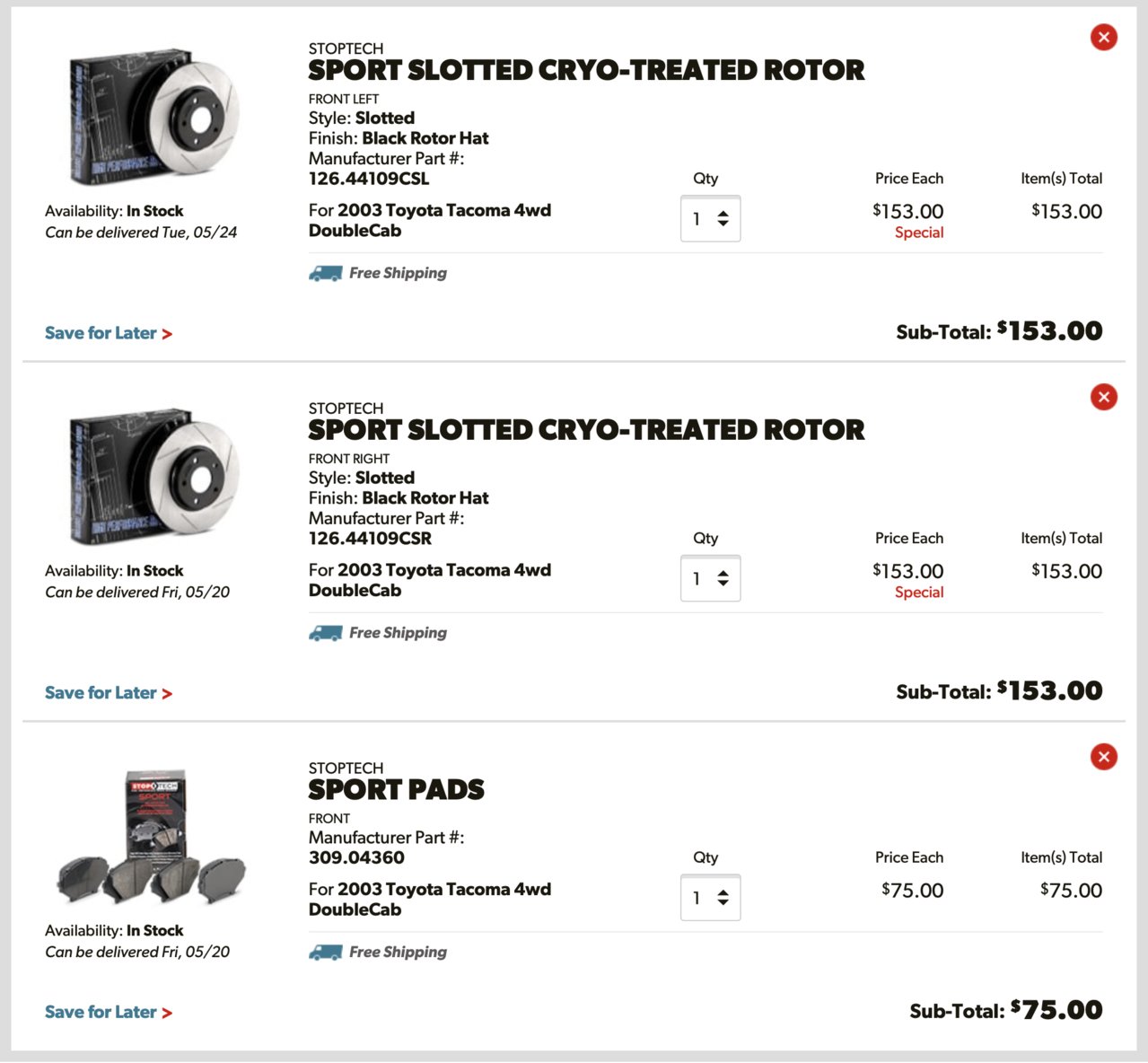The image size is (1148, 1063).
Task: Save the Front Right rotor for later
Action: [x=109, y=693]
